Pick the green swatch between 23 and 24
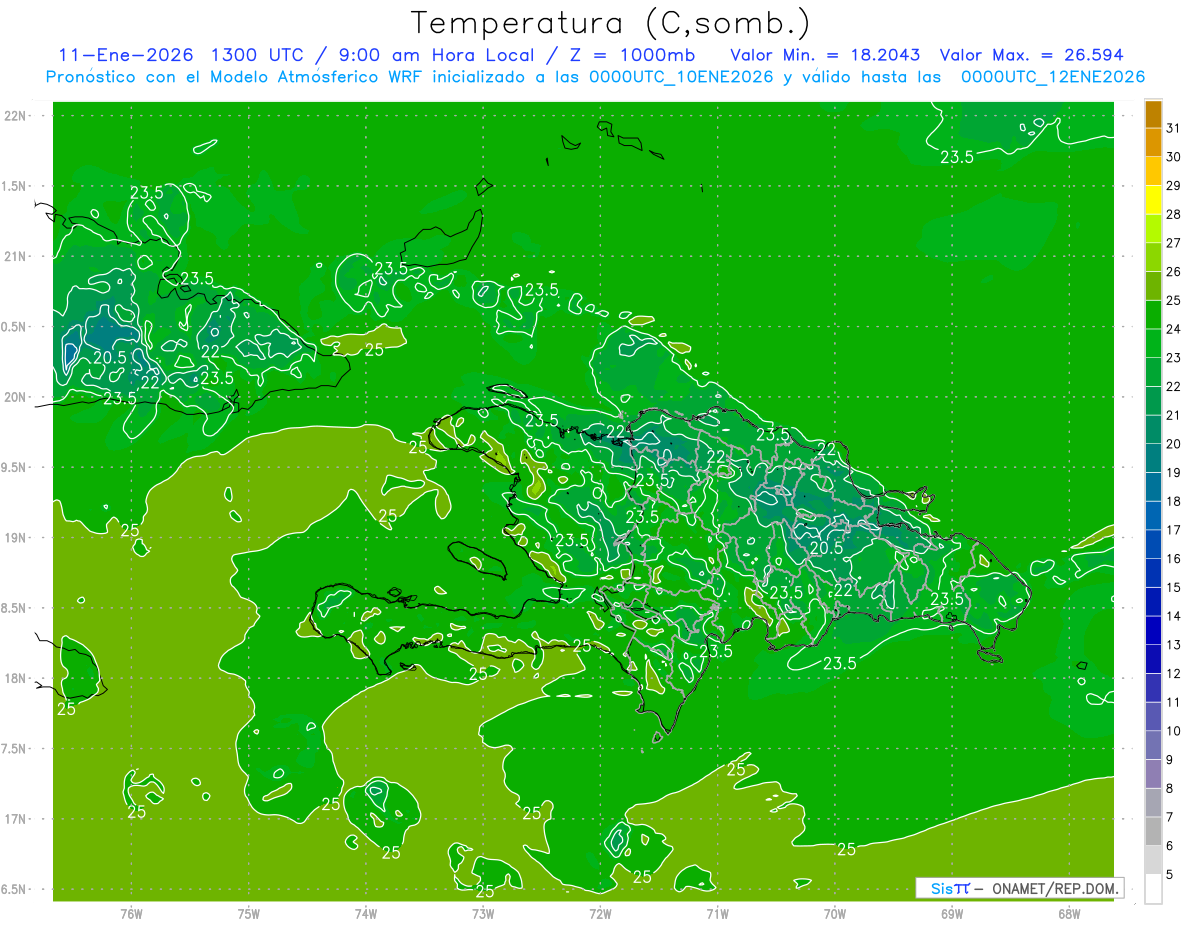The height and width of the screenshot is (927, 1200). (1153, 344)
